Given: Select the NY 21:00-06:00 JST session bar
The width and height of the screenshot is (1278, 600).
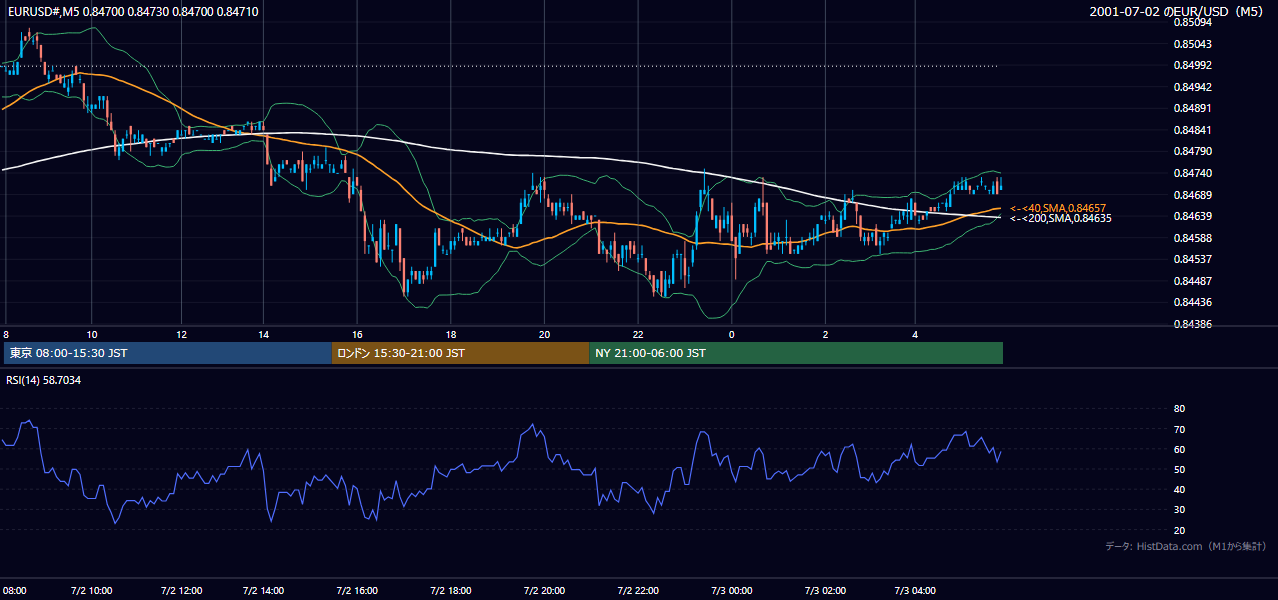Looking at the screenshot, I should point(796,353).
